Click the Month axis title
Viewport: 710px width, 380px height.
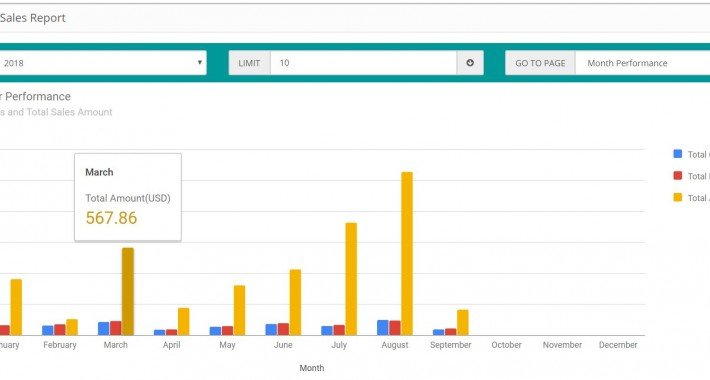pos(312,368)
